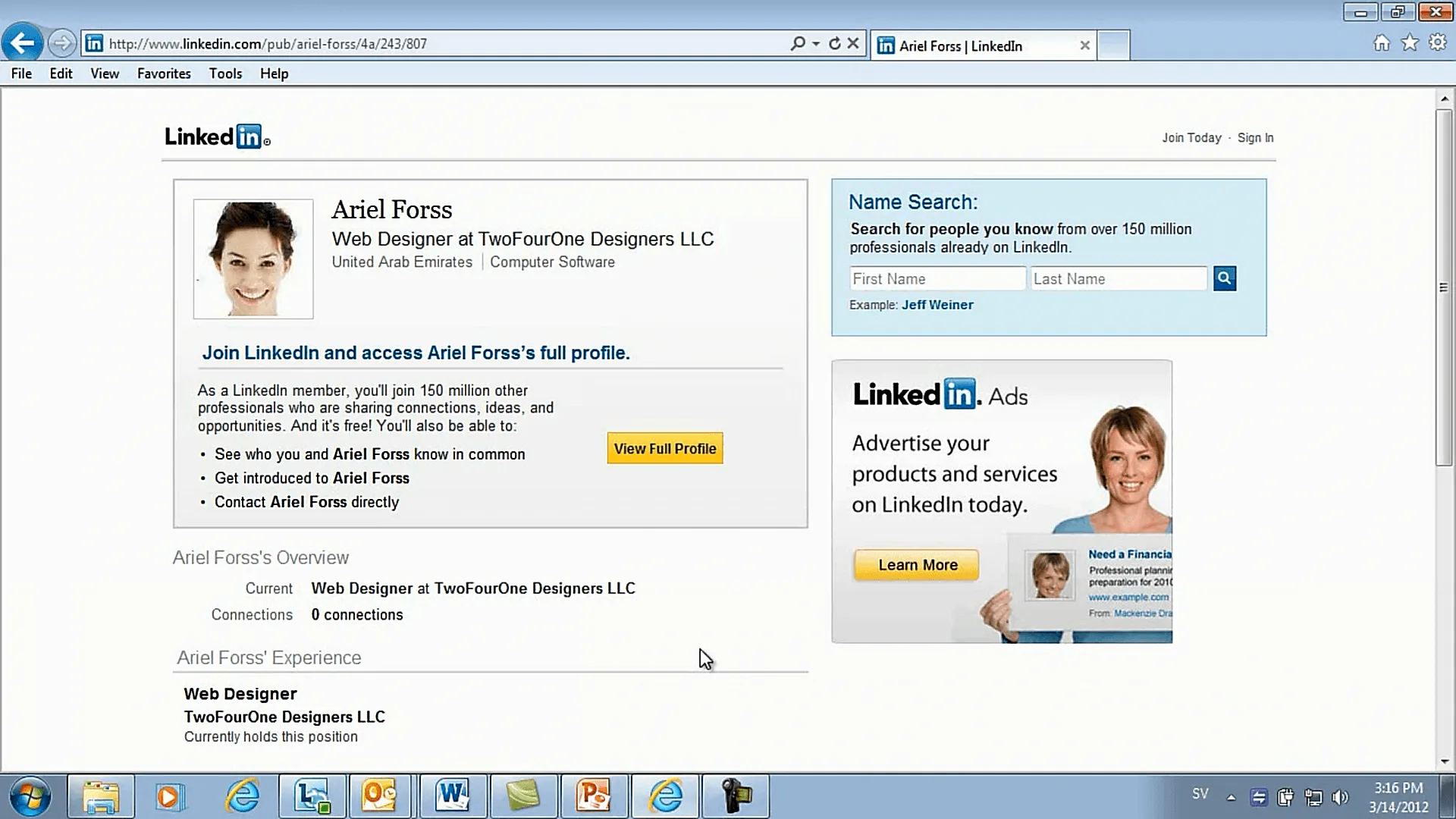Screen dimensions: 1456x819
Task: Open a new blank tab
Action: (x=1113, y=45)
